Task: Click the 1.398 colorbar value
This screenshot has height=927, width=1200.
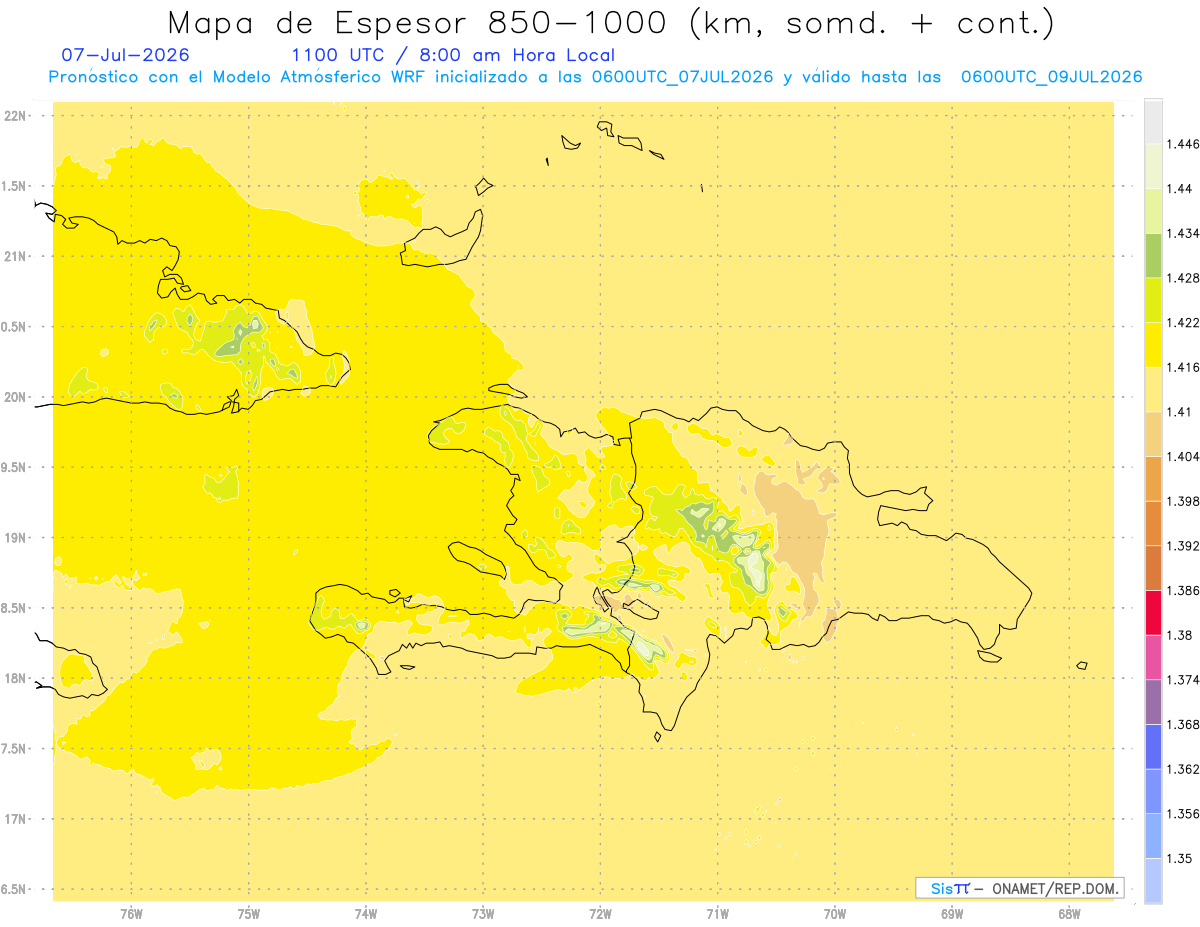Action: (1183, 501)
